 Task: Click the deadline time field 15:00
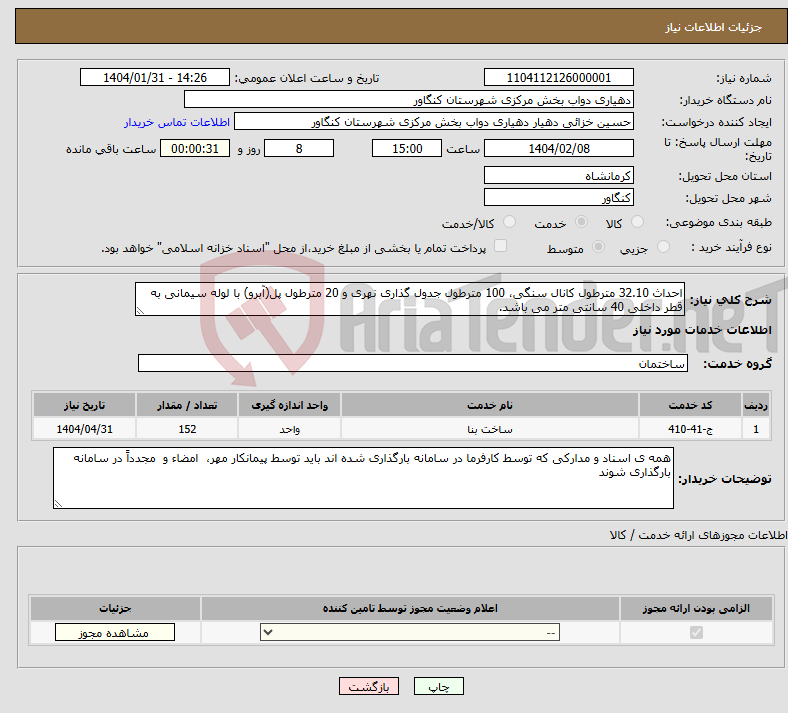click(x=407, y=149)
